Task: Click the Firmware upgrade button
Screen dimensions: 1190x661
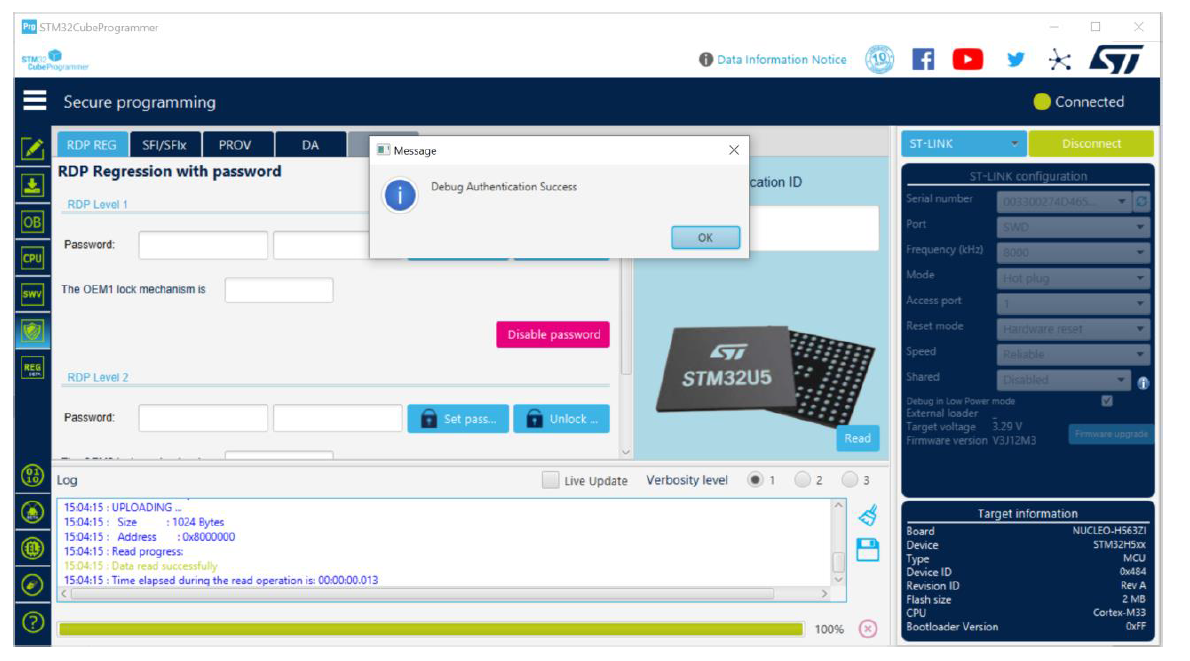Action: point(1111,433)
